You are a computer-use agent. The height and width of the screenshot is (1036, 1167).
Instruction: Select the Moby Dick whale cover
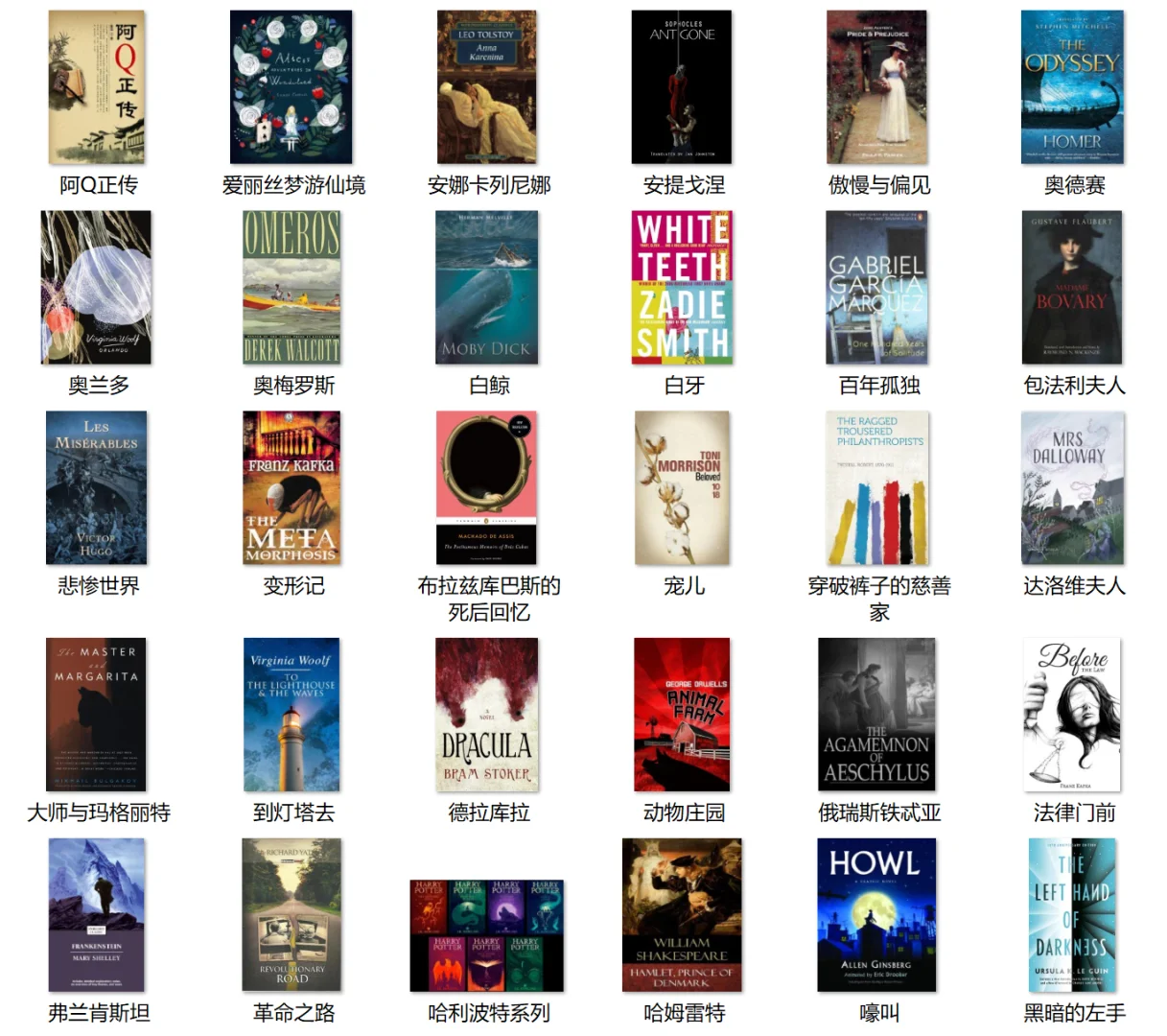point(487,288)
